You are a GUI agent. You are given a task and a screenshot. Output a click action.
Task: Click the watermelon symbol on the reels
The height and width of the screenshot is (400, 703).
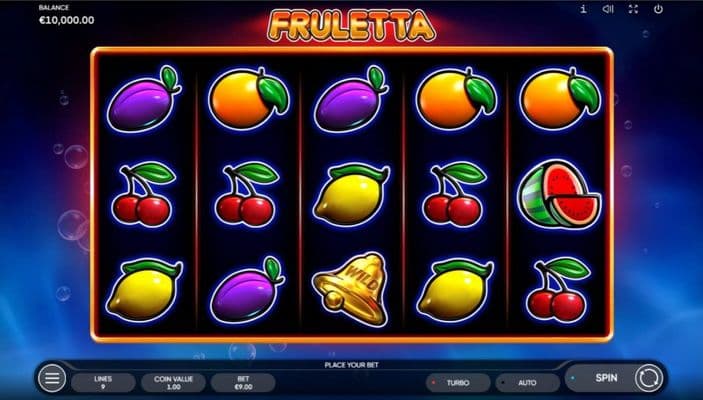pyautogui.click(x=559, y=194)
